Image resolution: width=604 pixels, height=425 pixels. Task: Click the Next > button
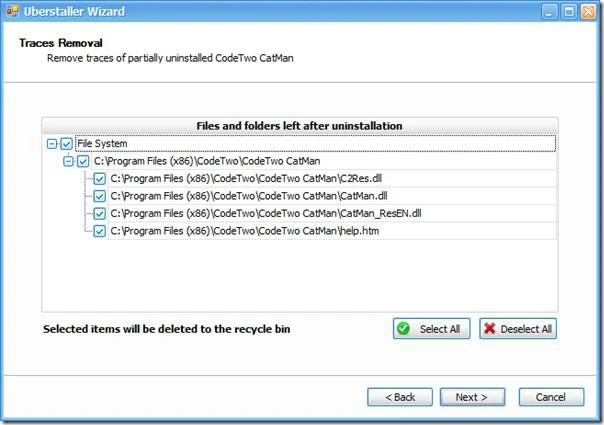point(472,397)
